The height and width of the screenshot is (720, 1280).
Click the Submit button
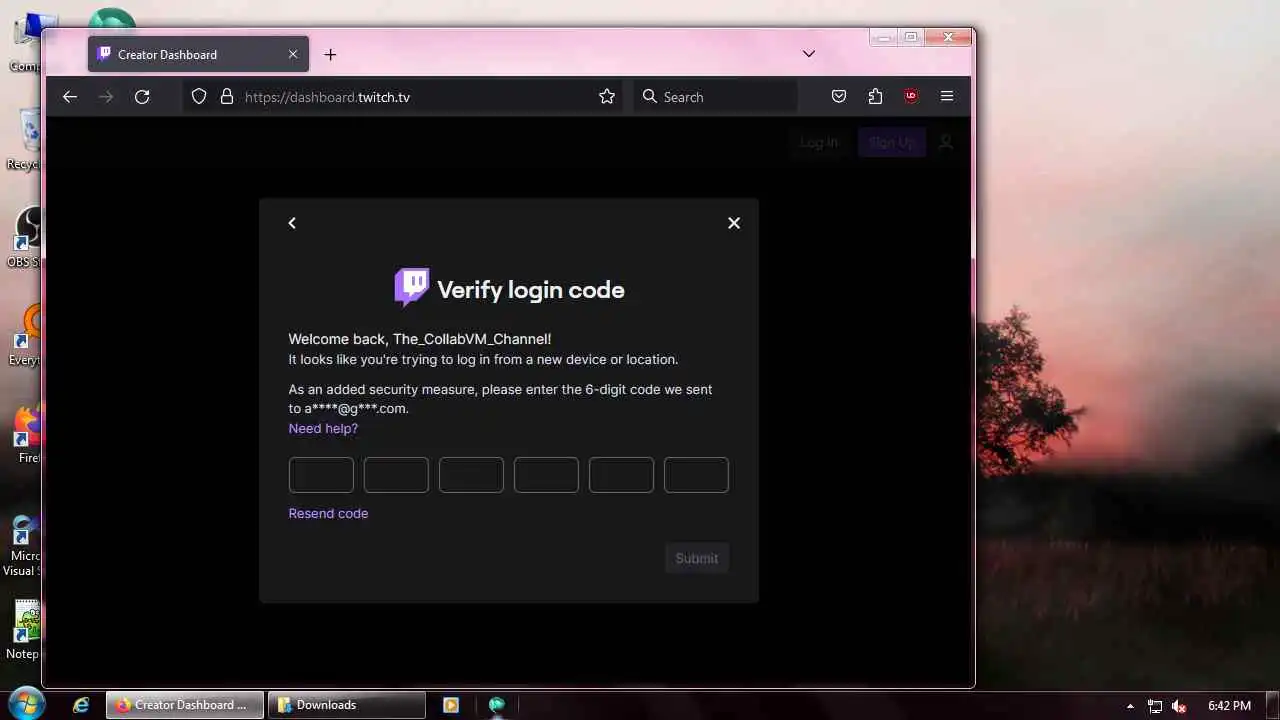(697, 558)
